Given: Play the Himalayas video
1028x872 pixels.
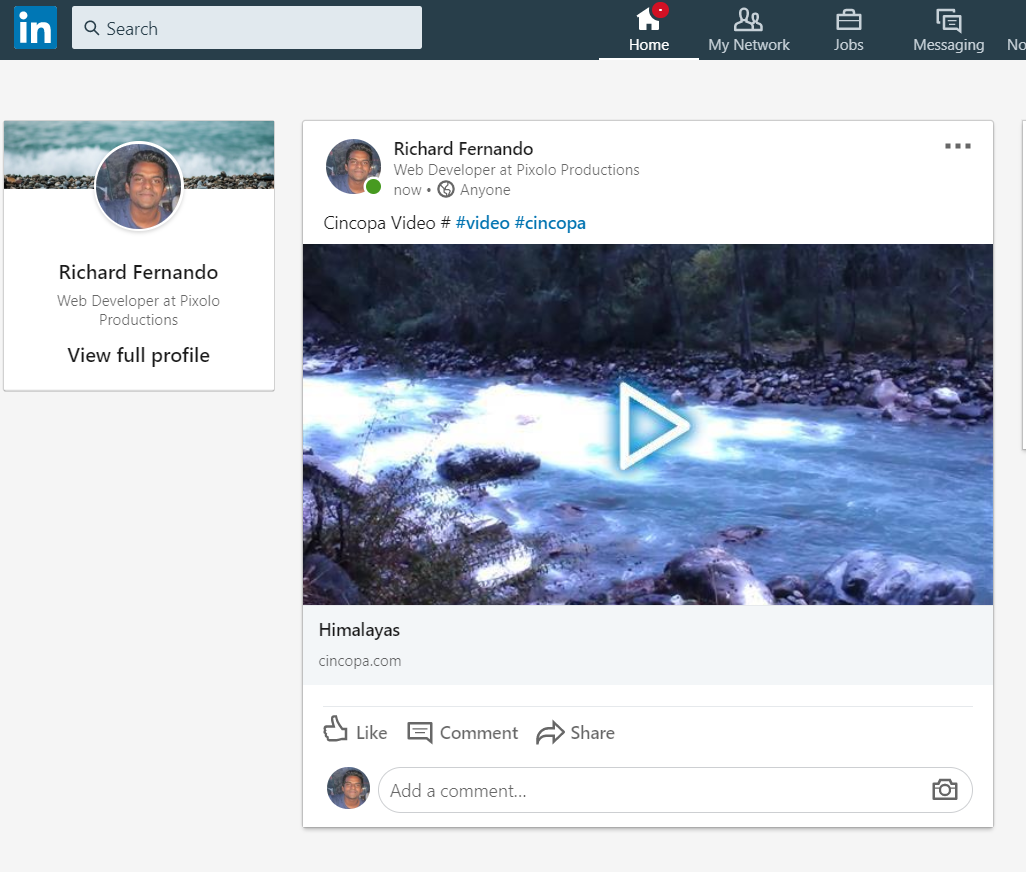Looking at the screenshot, I should click(652, 425).
